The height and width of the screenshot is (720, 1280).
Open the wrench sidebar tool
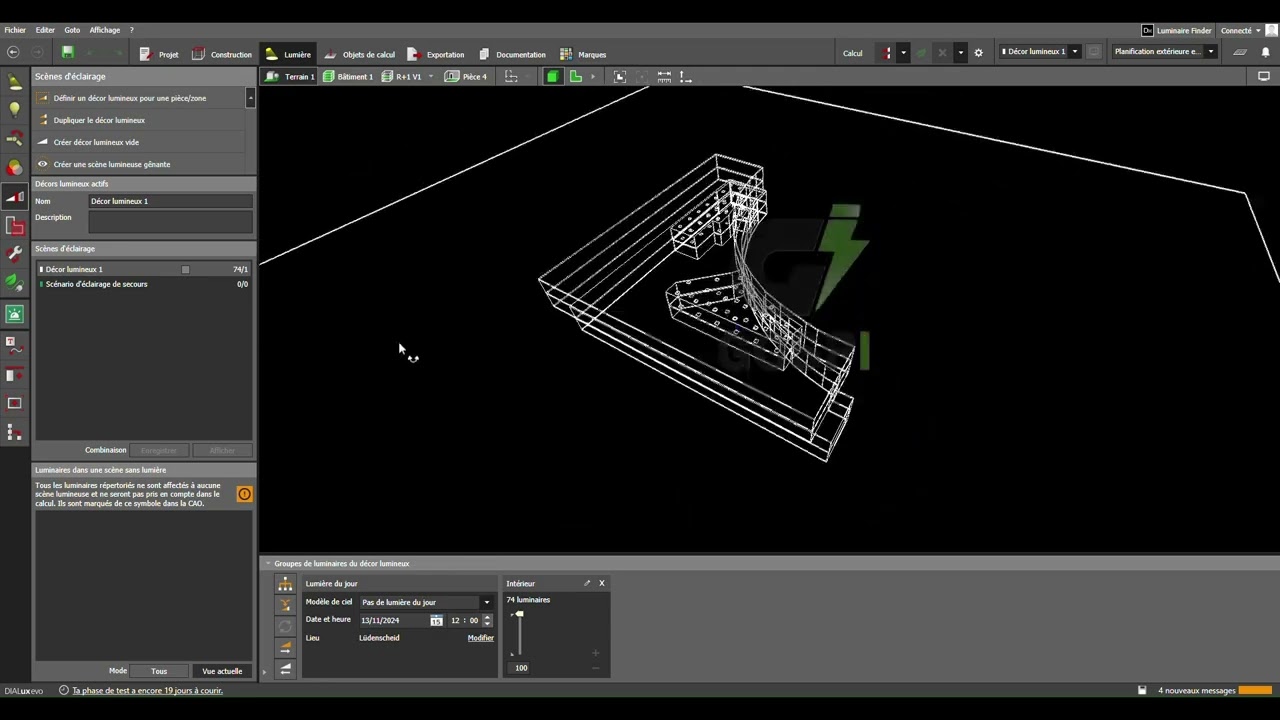[14, 254]
